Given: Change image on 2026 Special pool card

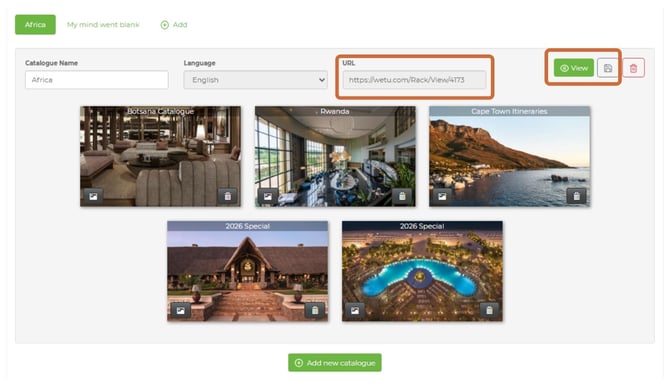Looking at the screenshot, I should coord(355,311).
